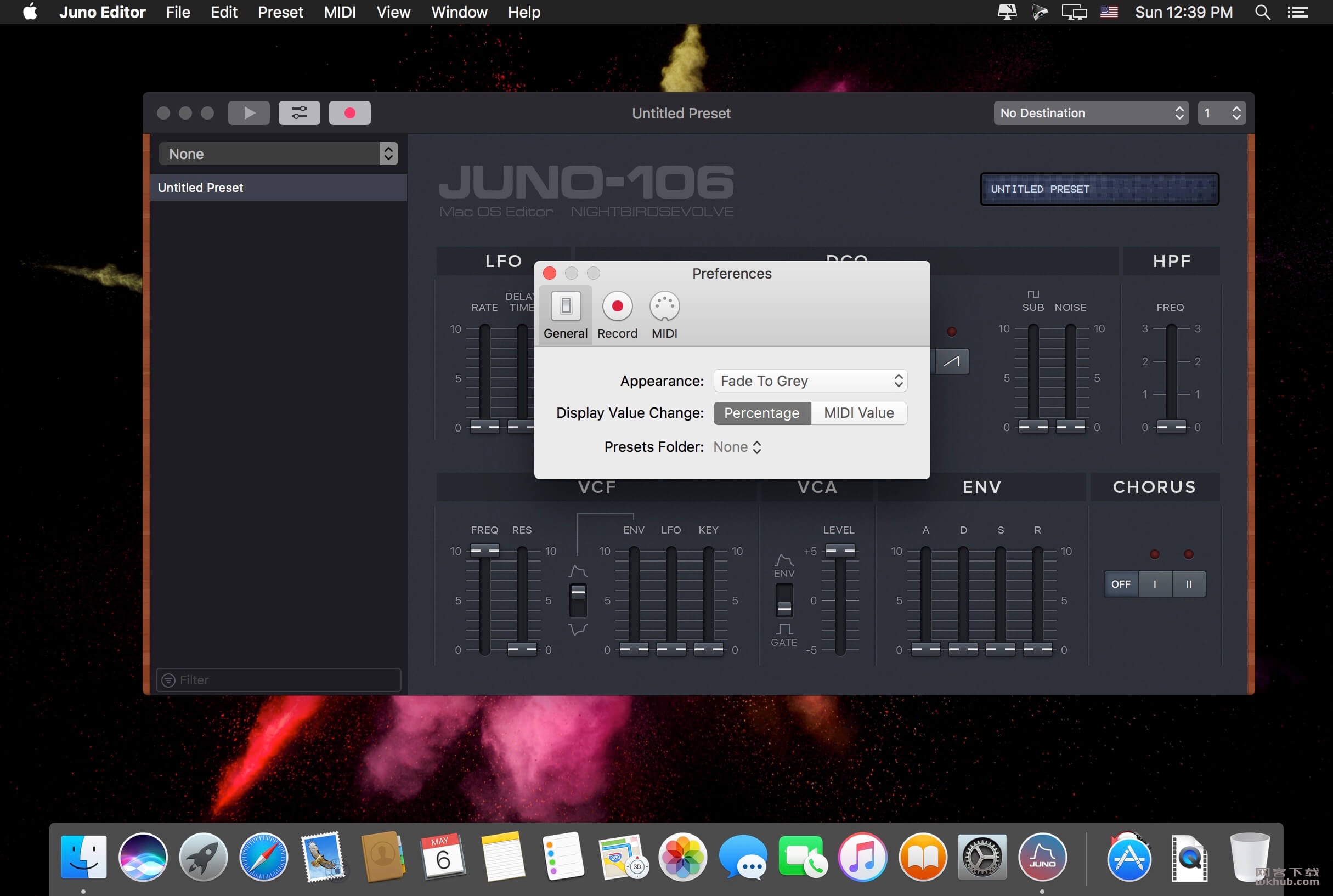Choose MIDI Value display option
Image resolution: width=1333 pixels, height=896 pixels.
[858, 412]
